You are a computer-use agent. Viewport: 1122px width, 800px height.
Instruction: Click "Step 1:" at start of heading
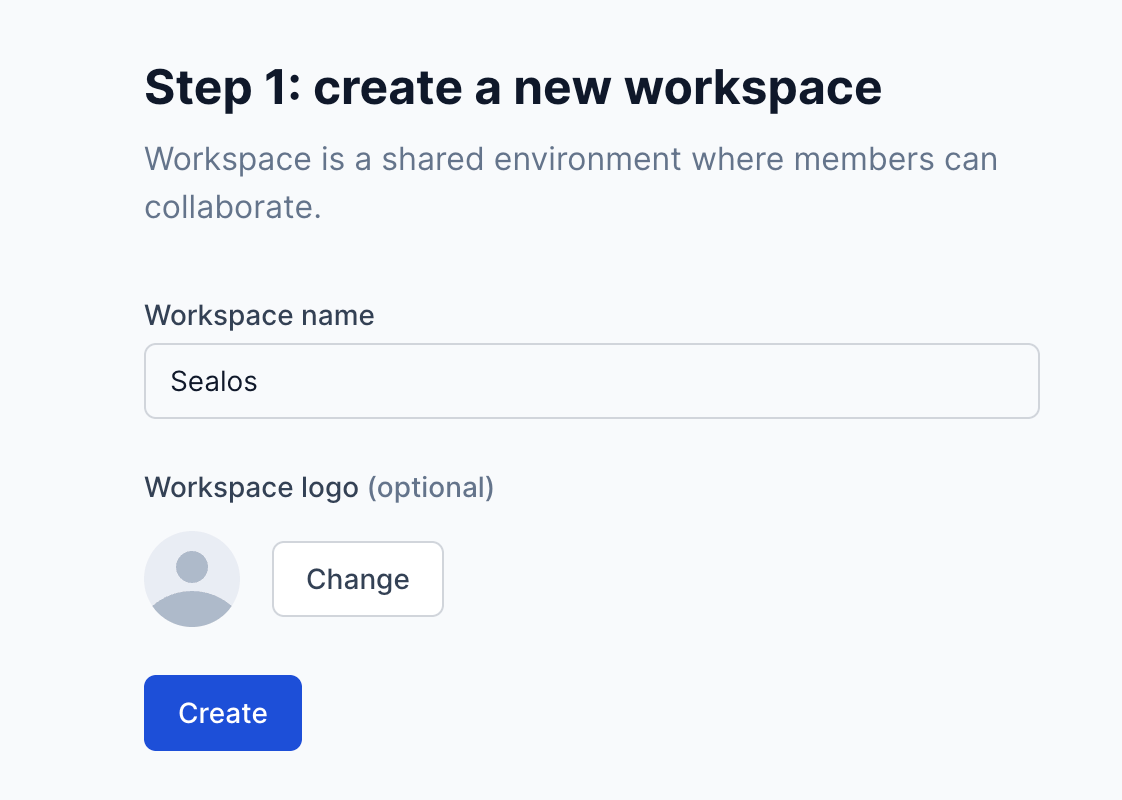click(220, 87)
